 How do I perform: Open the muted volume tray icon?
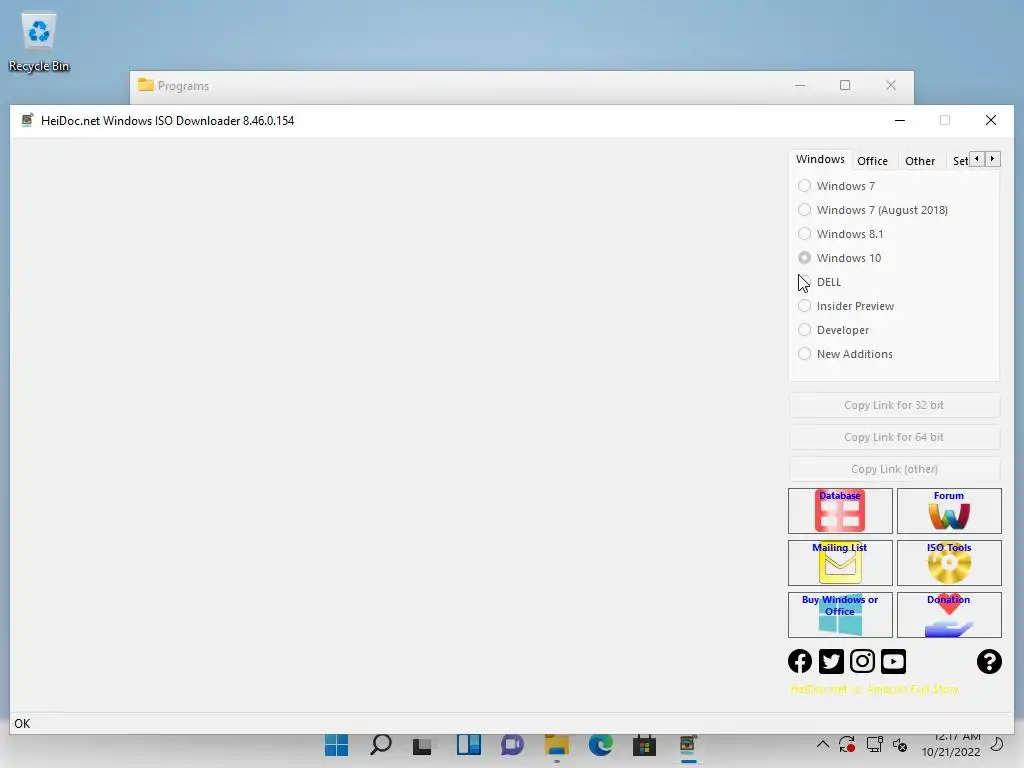[900, 745]
